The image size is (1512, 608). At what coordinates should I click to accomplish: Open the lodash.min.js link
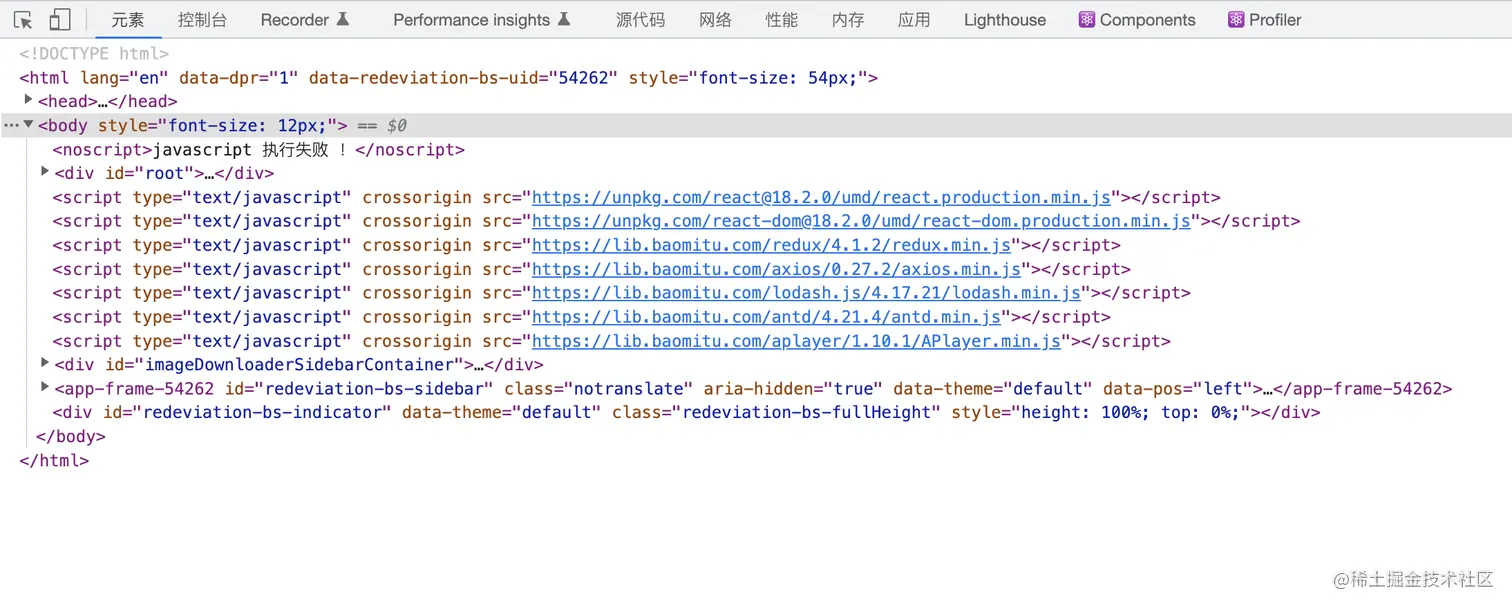(x=806, y=294)
